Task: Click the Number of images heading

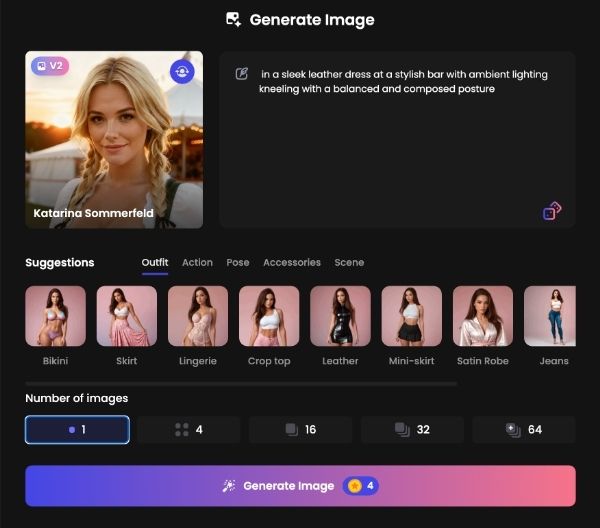Action: tap(77, 398)
